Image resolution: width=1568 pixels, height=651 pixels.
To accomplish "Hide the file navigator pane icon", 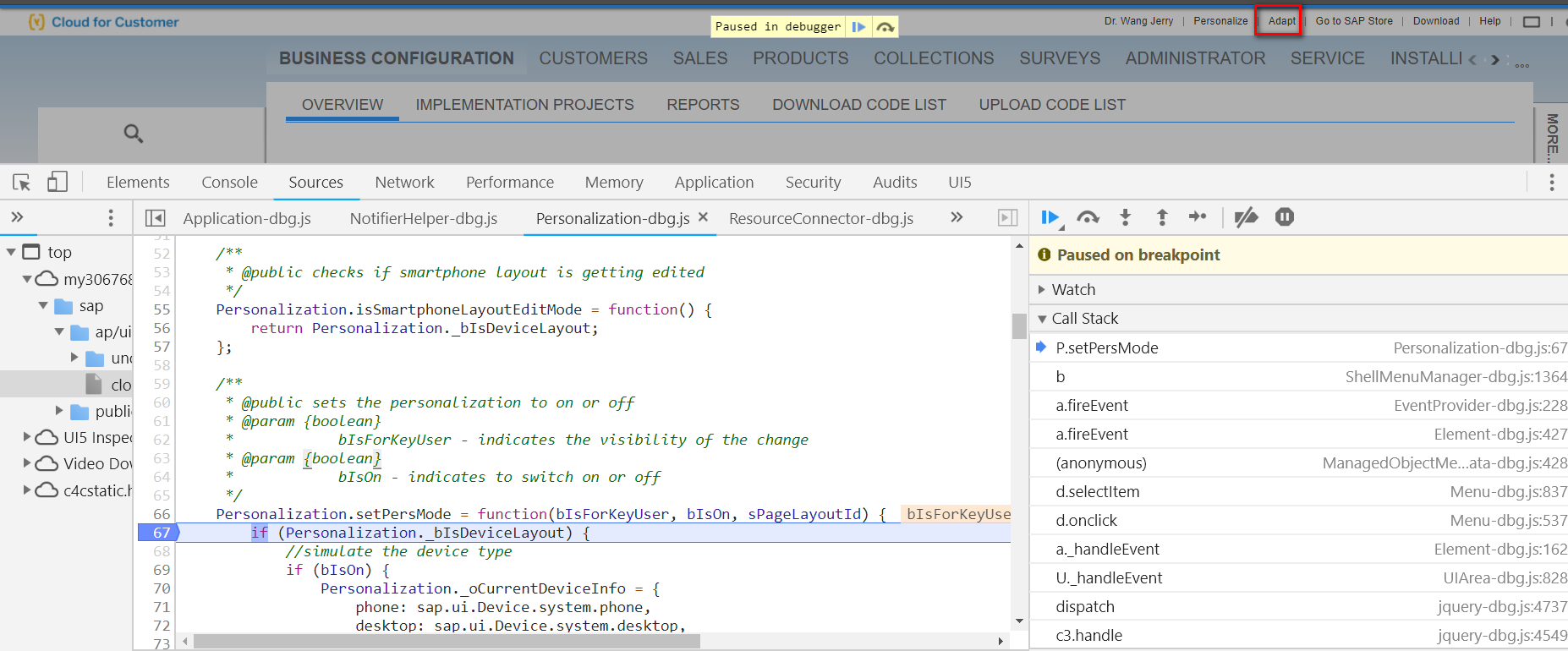I will click(x=155, y=218).
